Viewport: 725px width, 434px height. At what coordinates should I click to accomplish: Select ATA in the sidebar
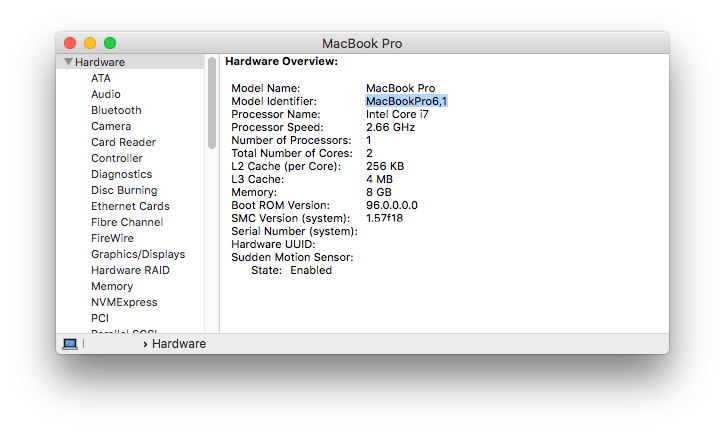point(101,78)
